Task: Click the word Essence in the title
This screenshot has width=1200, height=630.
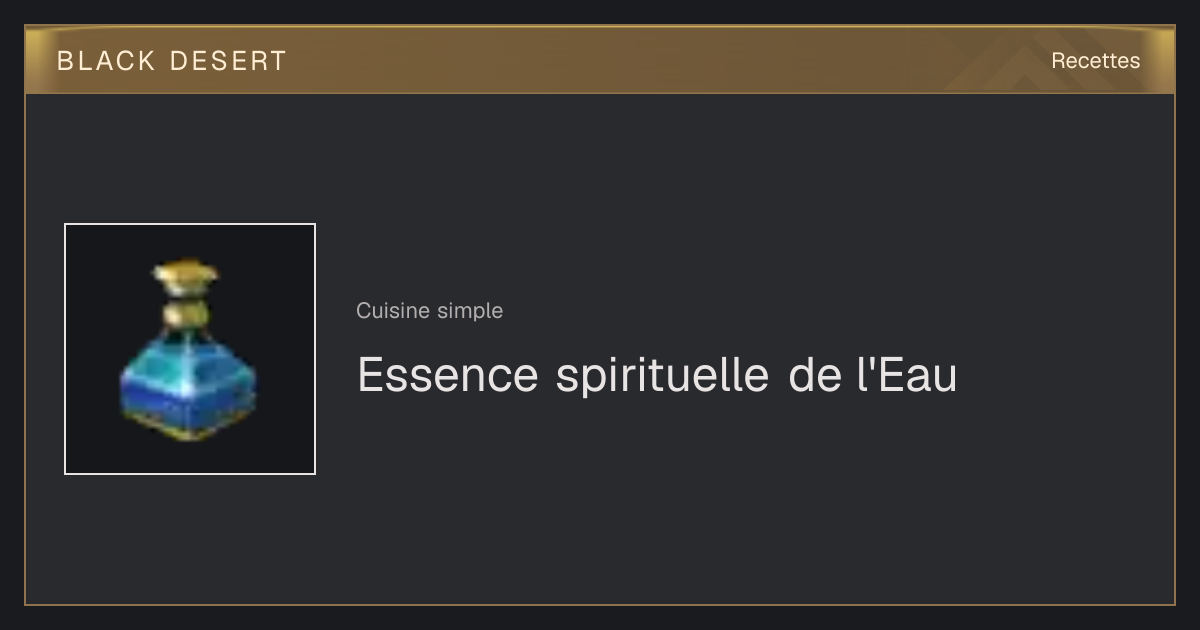Action: pyautogui.click(x=447, y=375)
